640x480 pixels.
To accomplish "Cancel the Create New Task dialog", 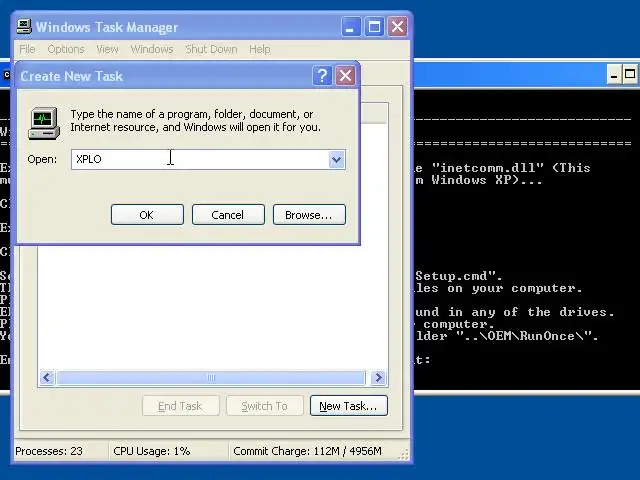I will point(228,215).
